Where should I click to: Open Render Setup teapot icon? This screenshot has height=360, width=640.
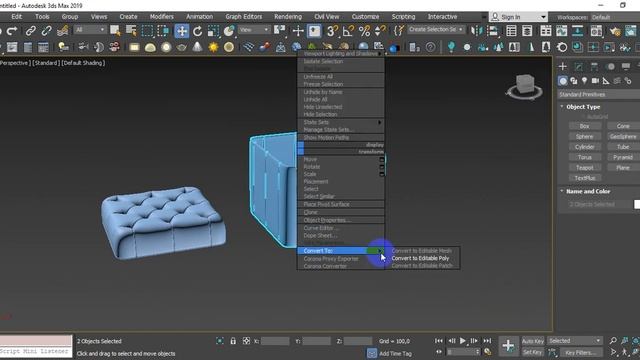pos(615,31)
